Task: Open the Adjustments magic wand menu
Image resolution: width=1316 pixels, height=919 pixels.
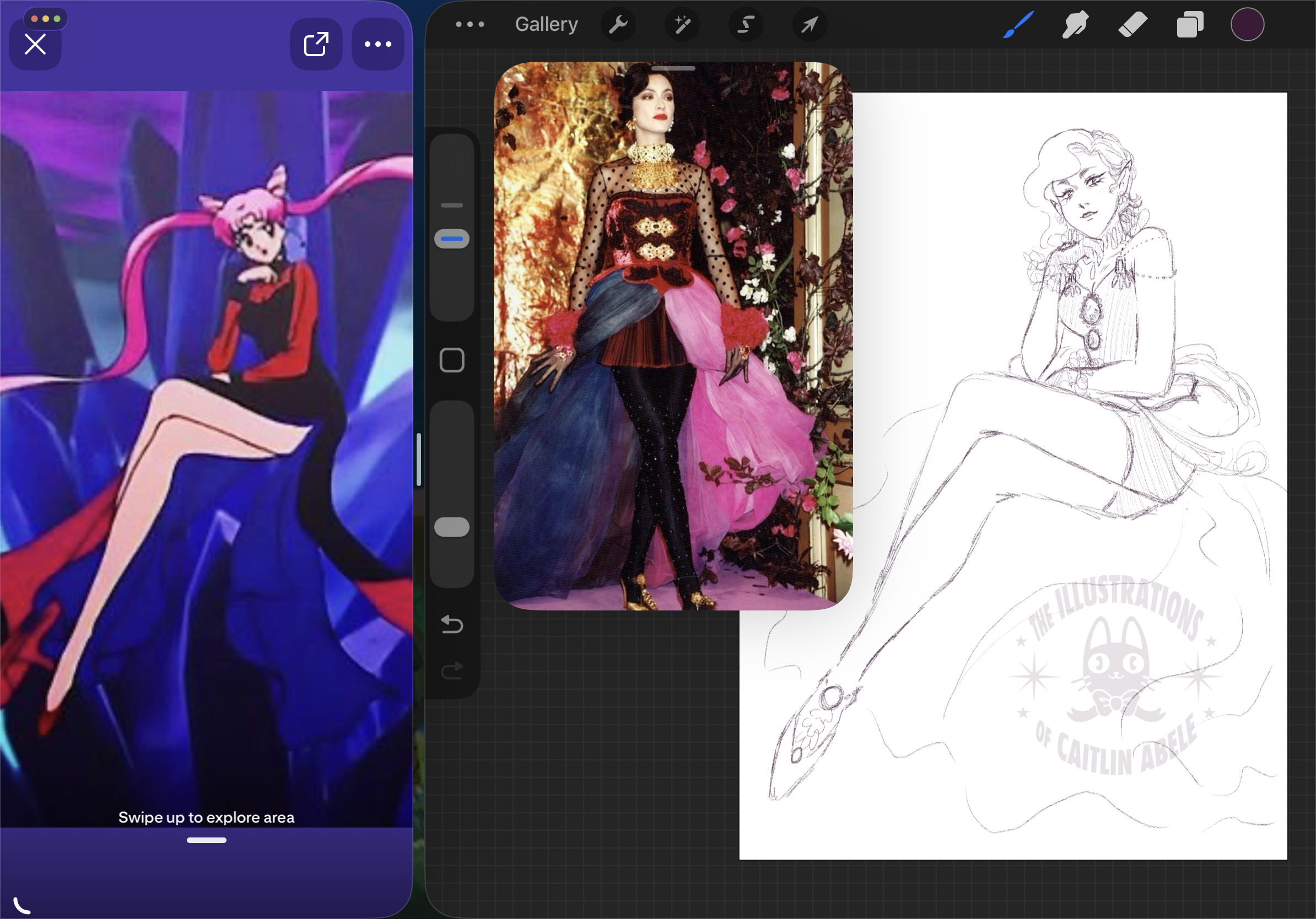Action: 682,25
